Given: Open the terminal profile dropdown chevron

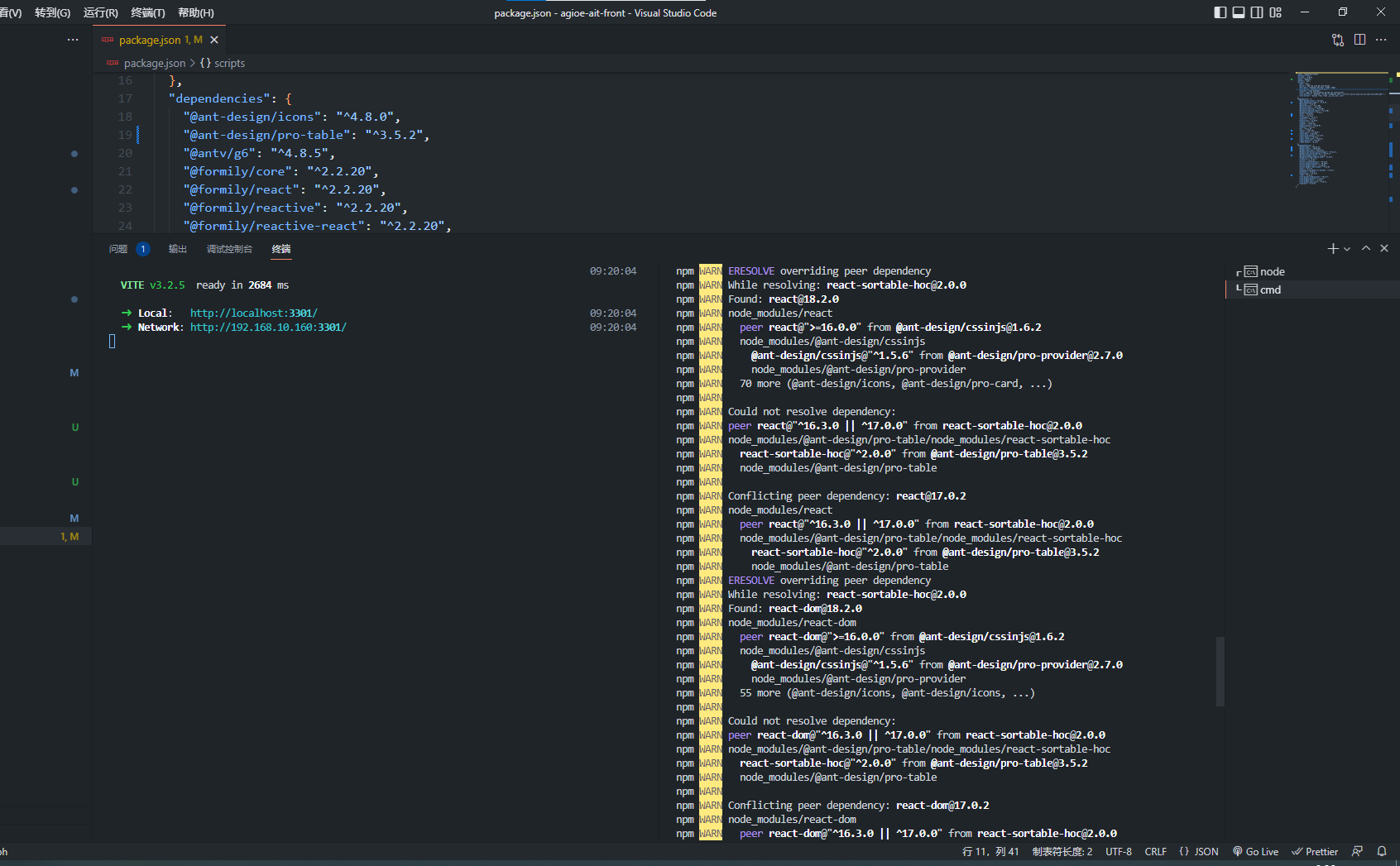Looking at the screenshot, I should 1345,248.
